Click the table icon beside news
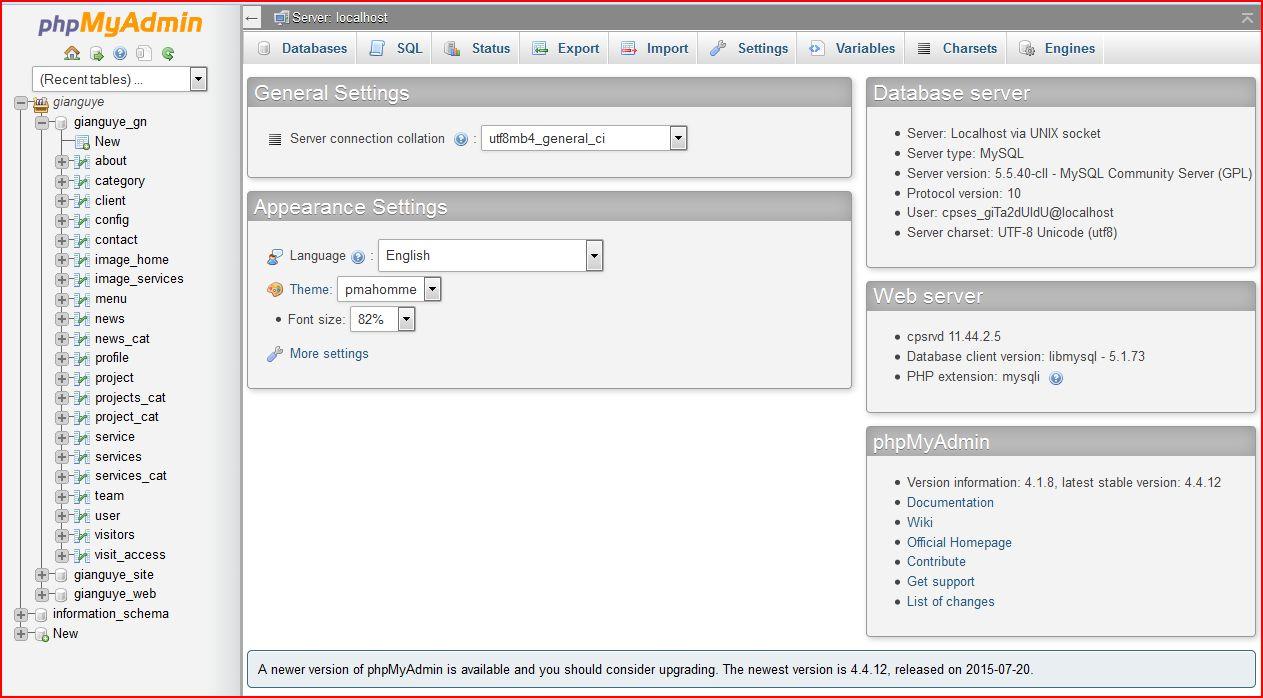This screenshot has height=698, width=1263. [x=82, y=319]
